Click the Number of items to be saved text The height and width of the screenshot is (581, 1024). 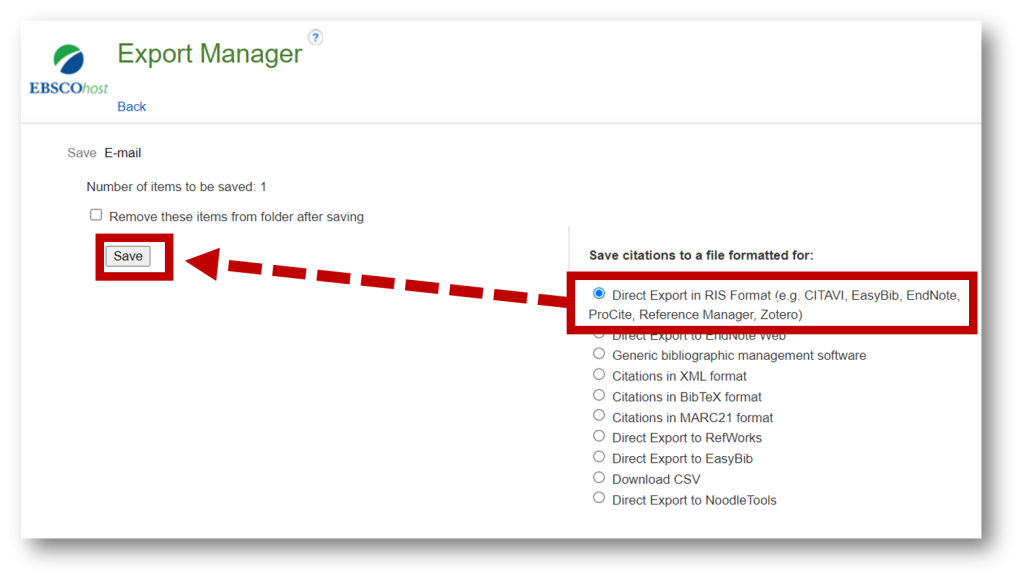176,187
